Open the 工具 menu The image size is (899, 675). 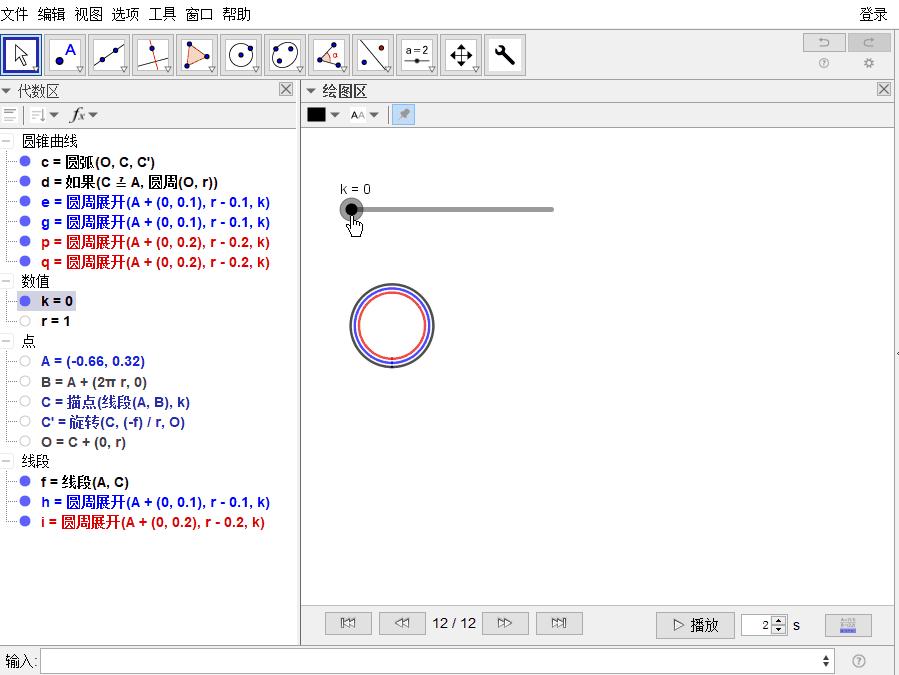pos(162,14)
